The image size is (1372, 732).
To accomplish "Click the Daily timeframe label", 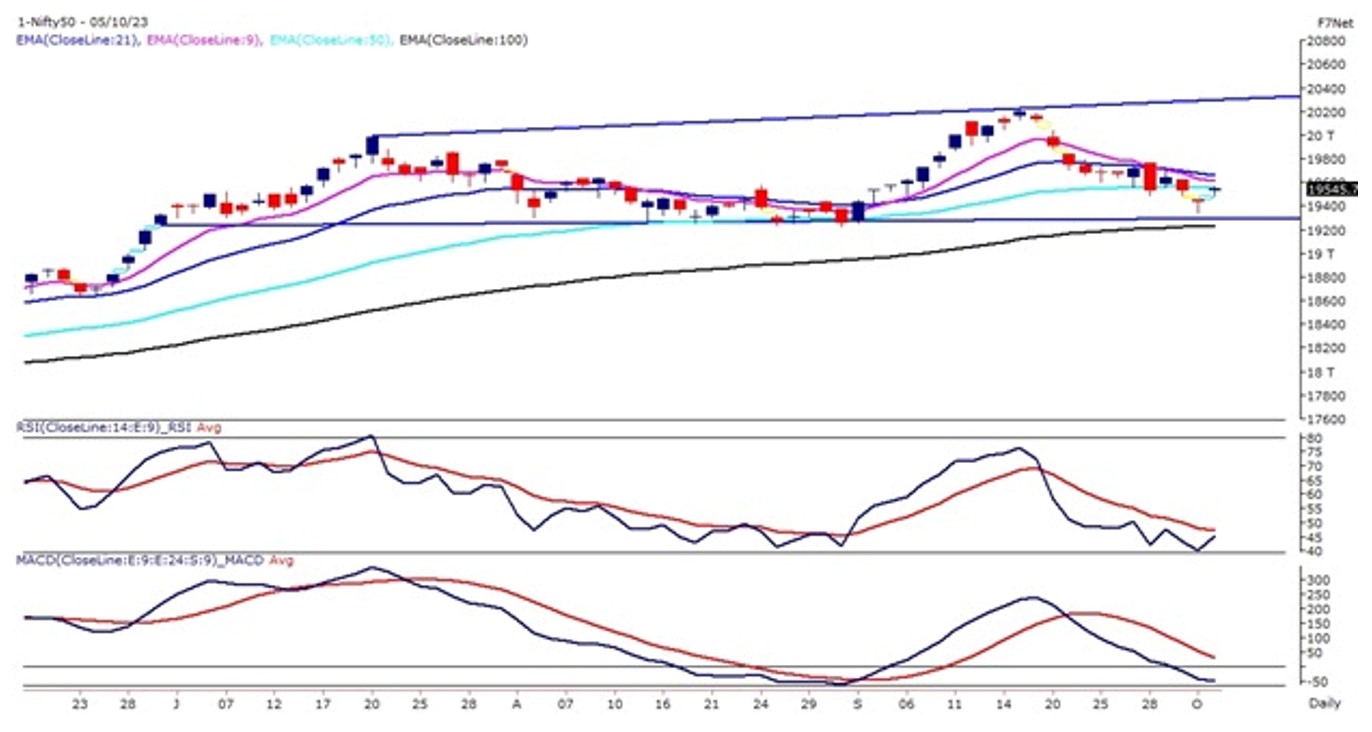I will pos(1325,704).
